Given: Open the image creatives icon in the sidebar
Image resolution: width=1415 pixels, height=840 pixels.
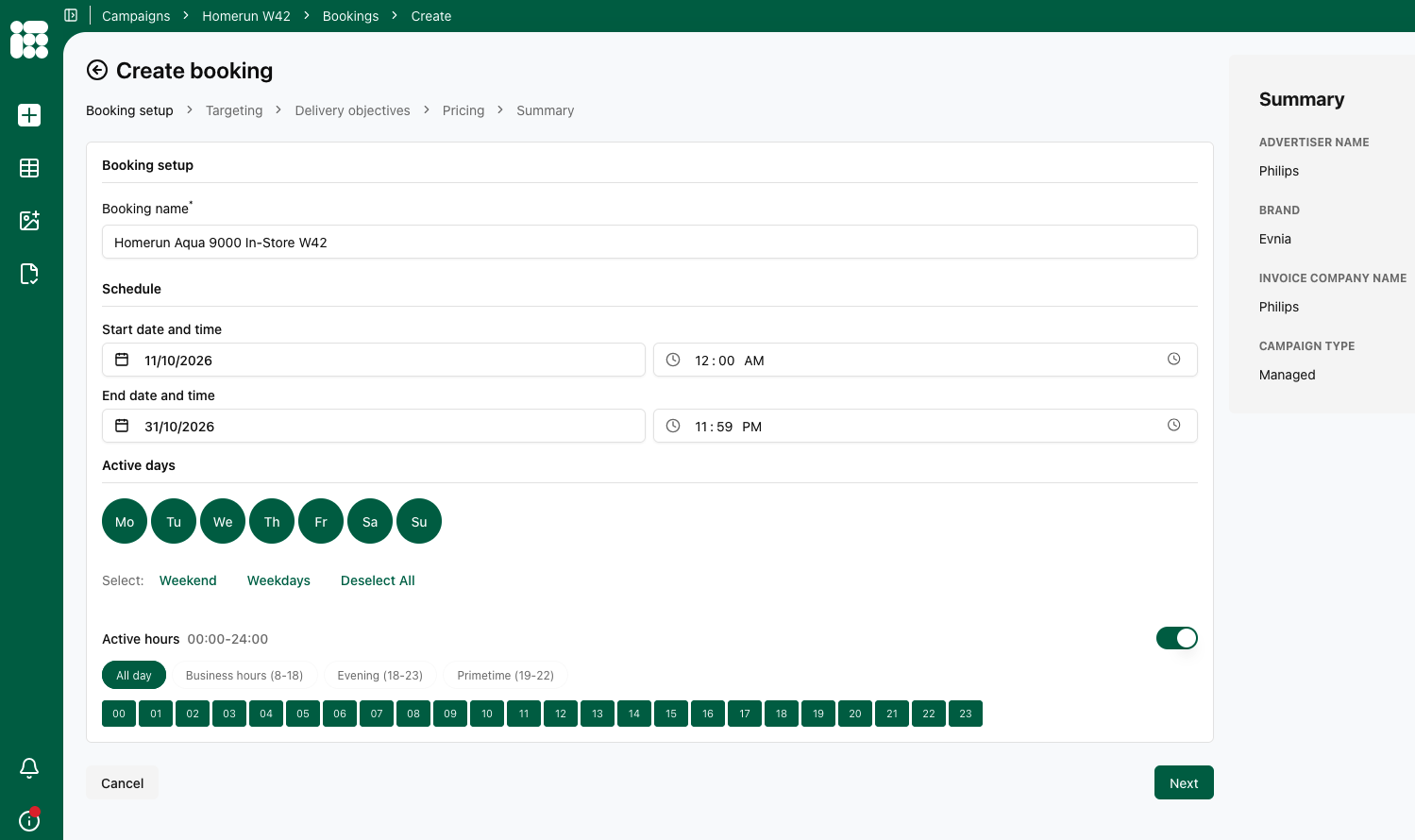Looking at the screenshot, I should point(29,221).
